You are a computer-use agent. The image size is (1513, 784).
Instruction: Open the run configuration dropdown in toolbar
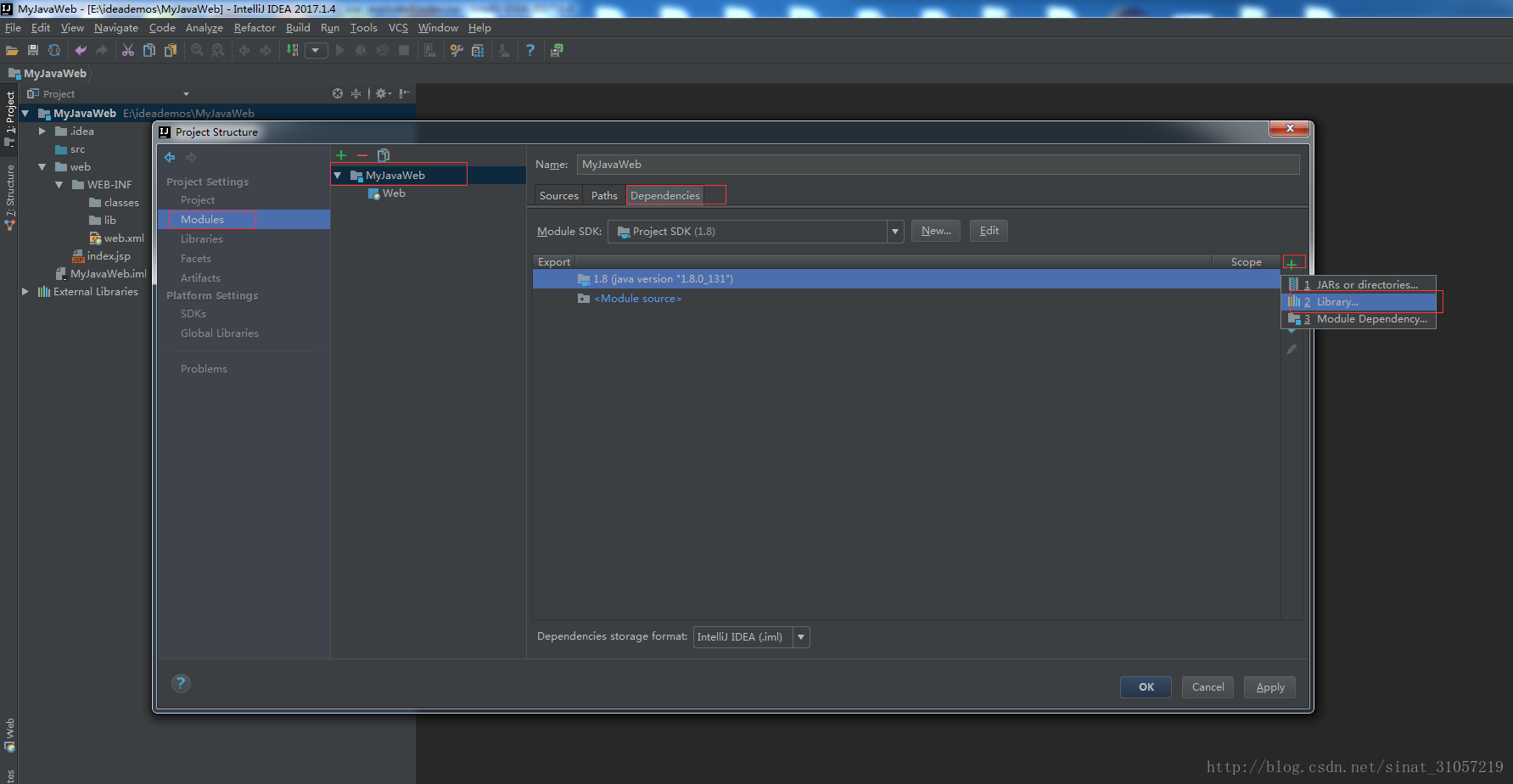point(317,50)
